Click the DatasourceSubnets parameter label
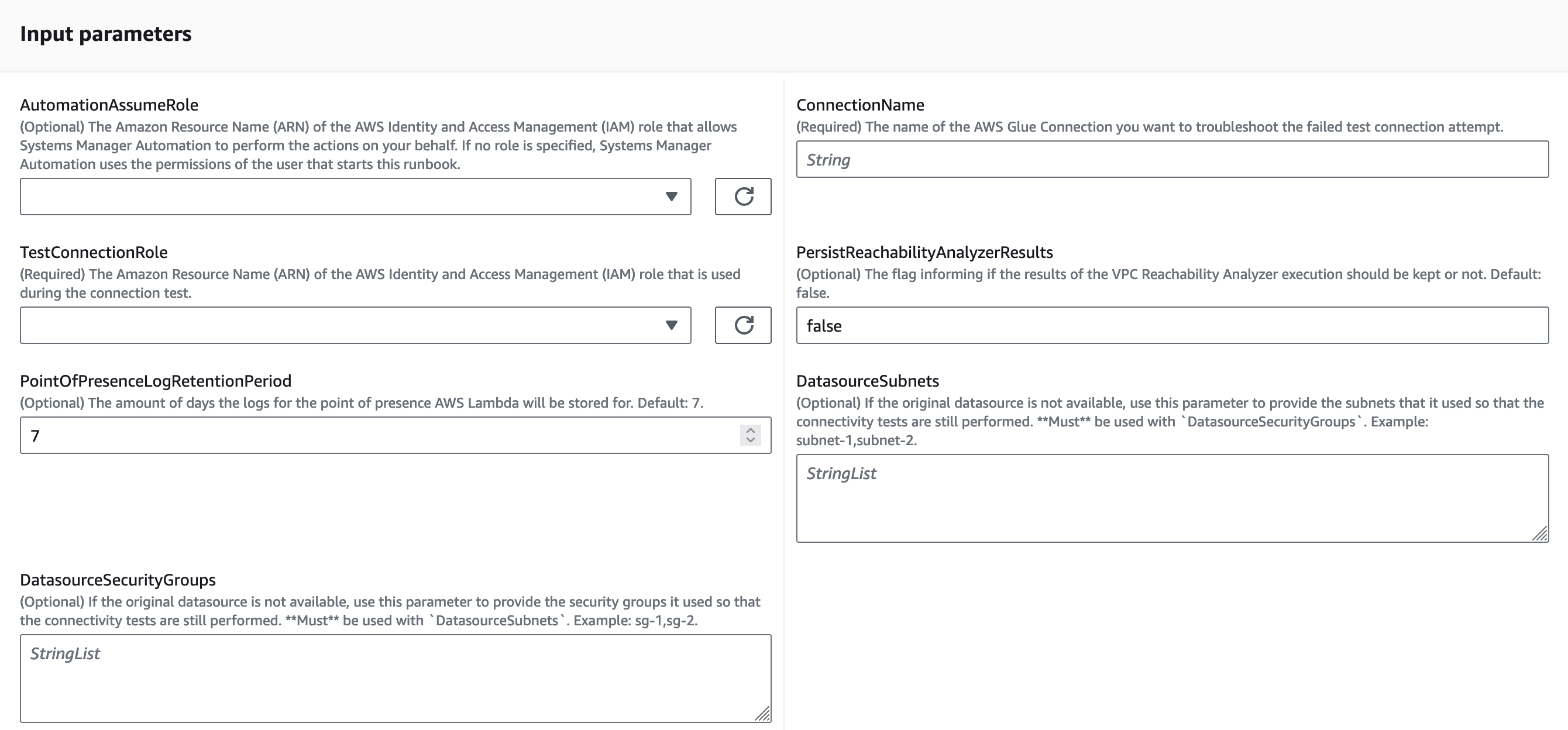Screen dimensions: 1568x730 868,381
